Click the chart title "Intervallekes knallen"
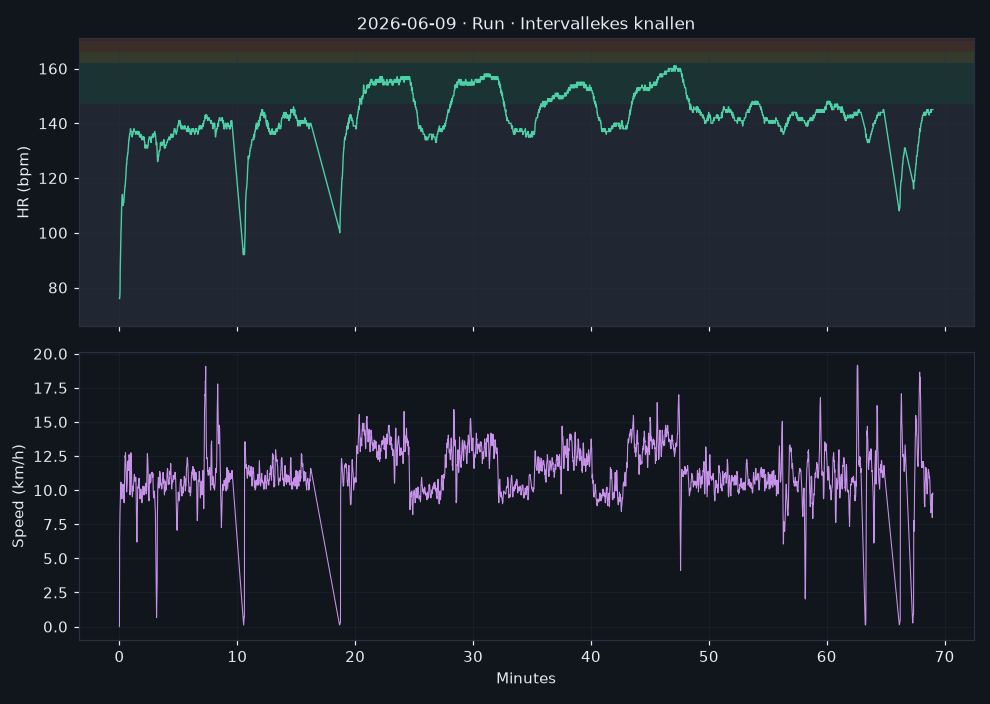Screen dimensions: 990x704 (x=607, y=24)
